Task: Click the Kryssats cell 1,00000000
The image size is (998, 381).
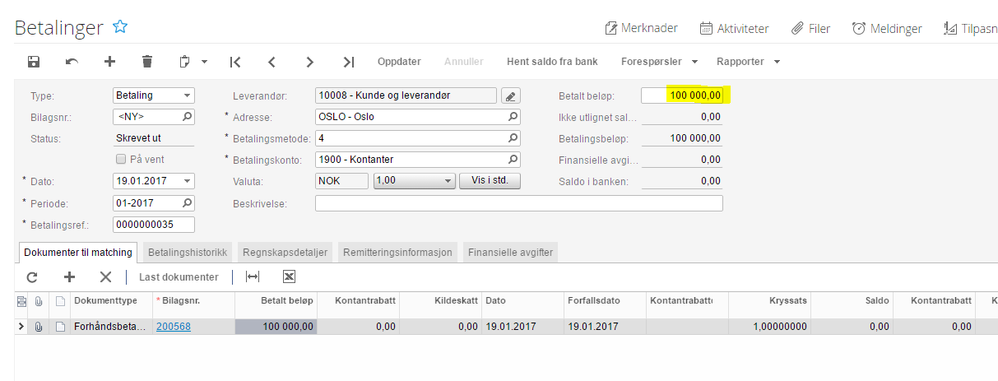Action: point(770,327)
